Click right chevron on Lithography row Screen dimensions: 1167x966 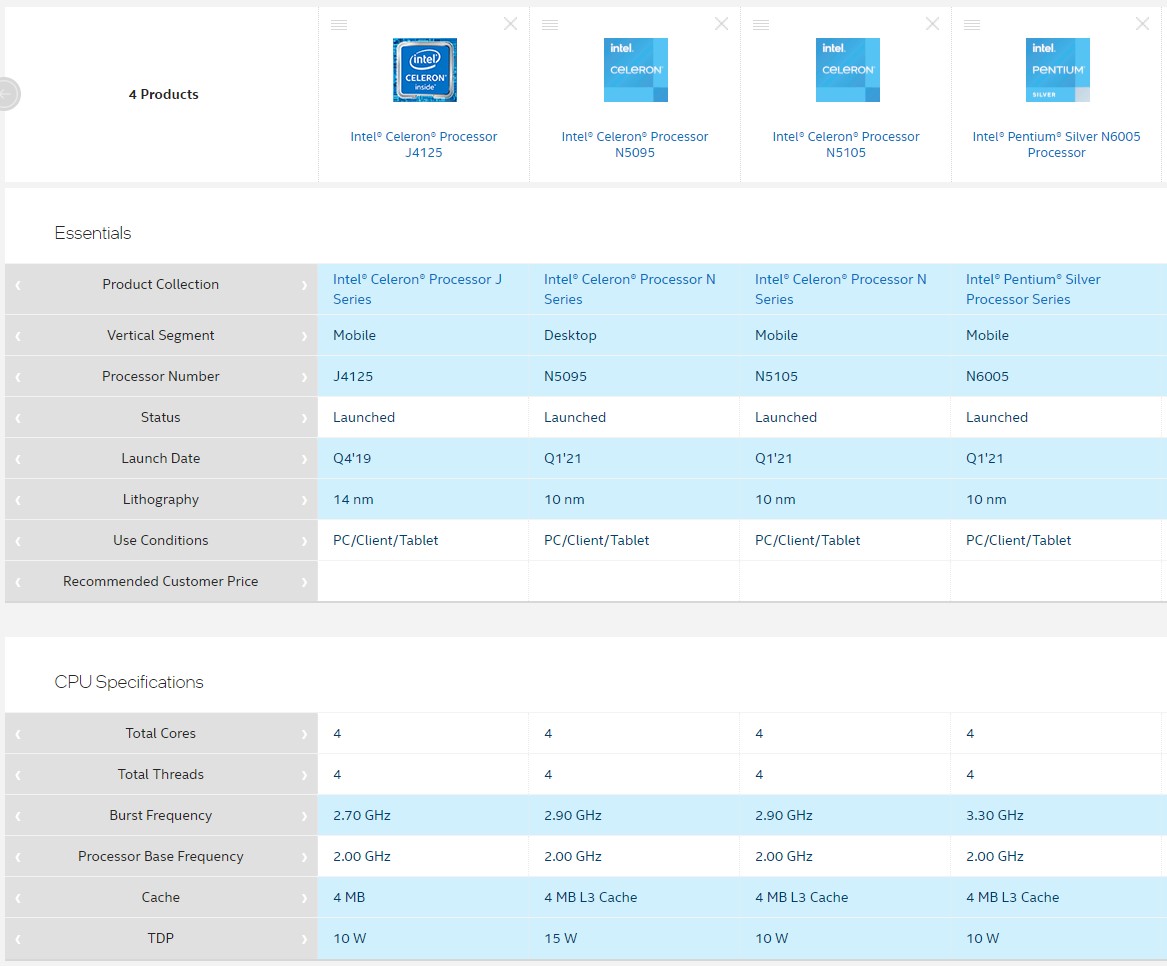pyautogui.click(x=304, y=500)
